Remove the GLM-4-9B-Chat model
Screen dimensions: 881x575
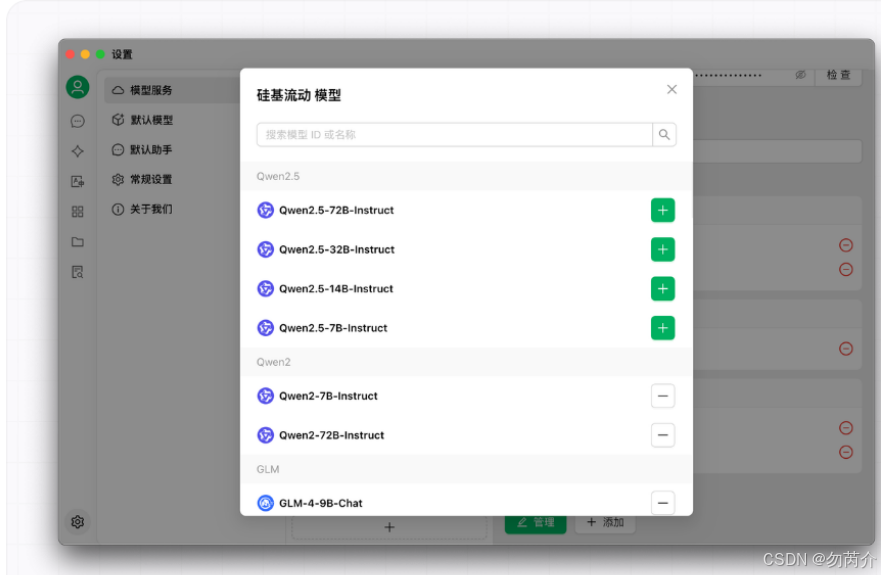662,503
